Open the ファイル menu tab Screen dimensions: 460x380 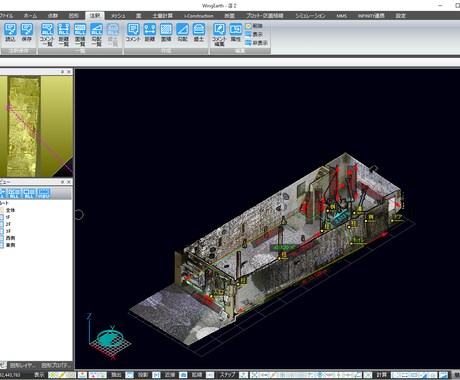pyautogui.click(x=6, y=16)
